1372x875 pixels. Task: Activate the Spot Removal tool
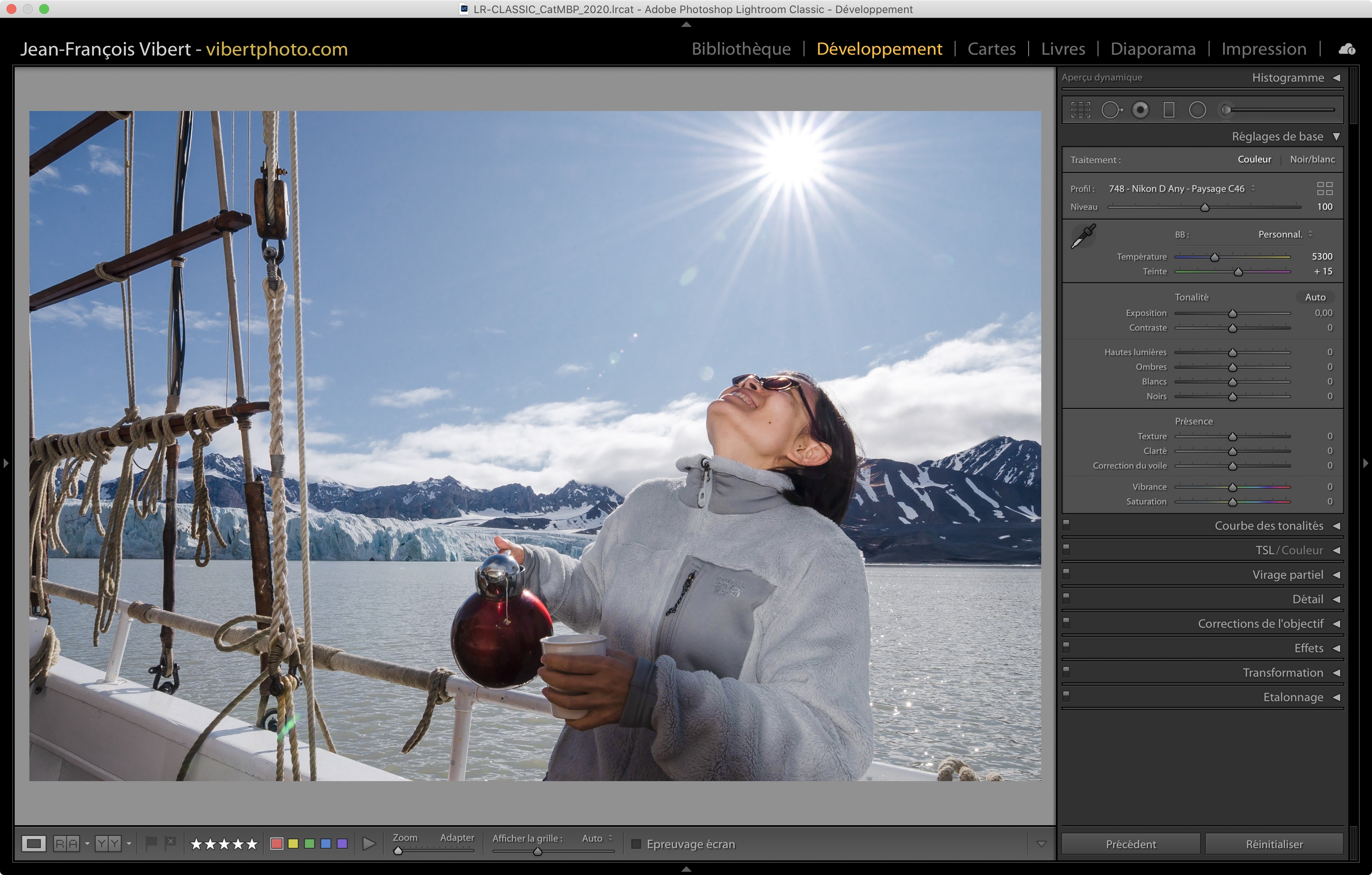coord(1111,110)
